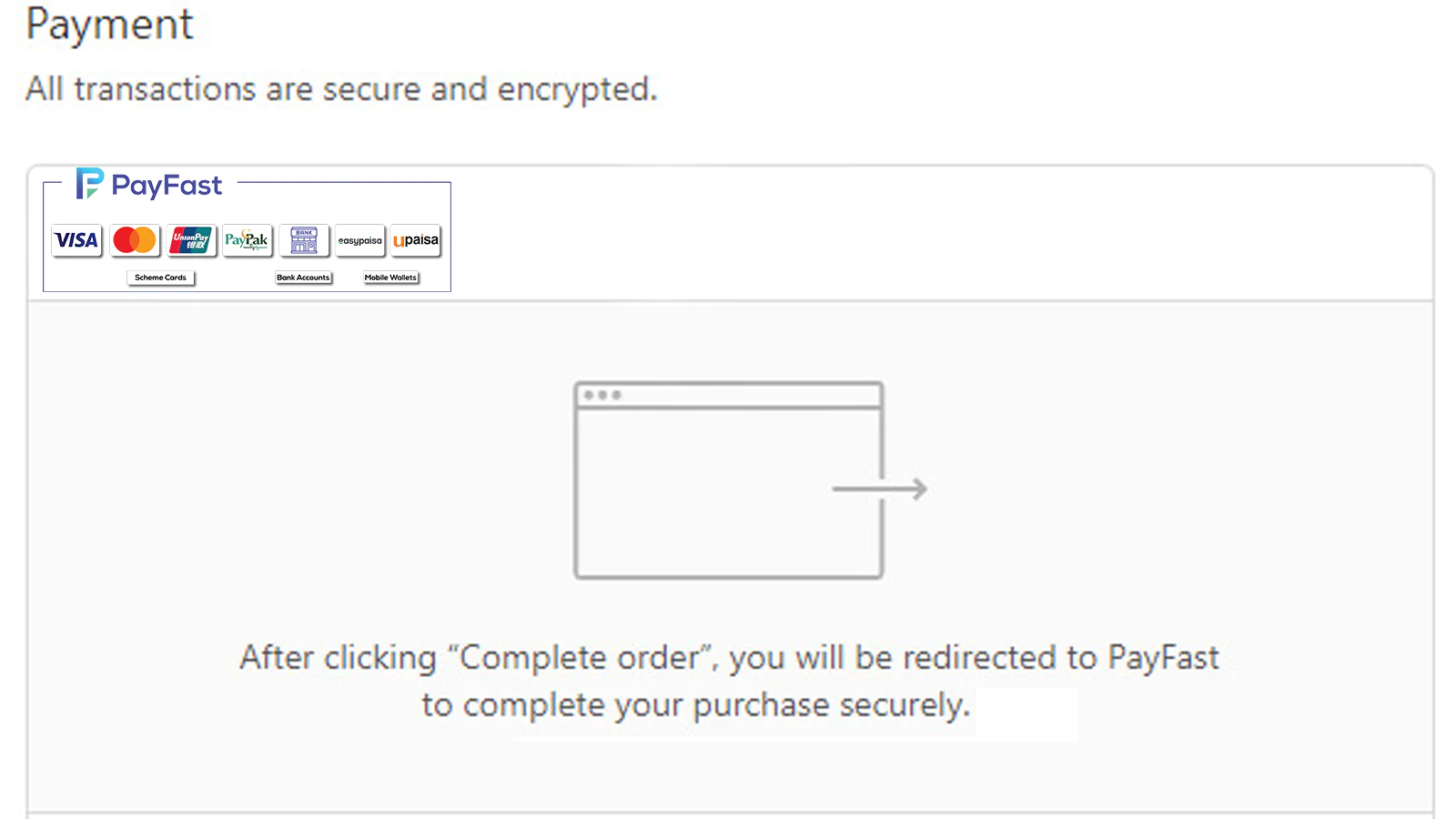Choose the PayPak card logo
Image resolution: width=1456 pixels, height=819 pixels.
coord(247,240)
